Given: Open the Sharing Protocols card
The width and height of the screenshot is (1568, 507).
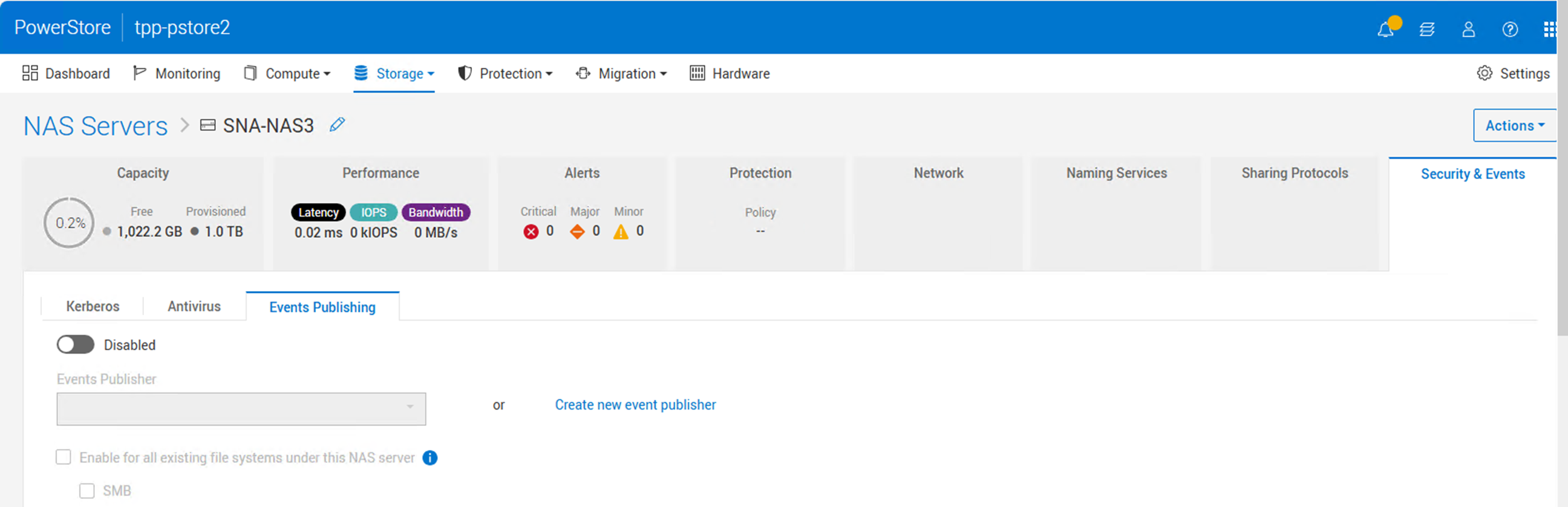Looking at the screenshot, I should tap(1295, 214).
